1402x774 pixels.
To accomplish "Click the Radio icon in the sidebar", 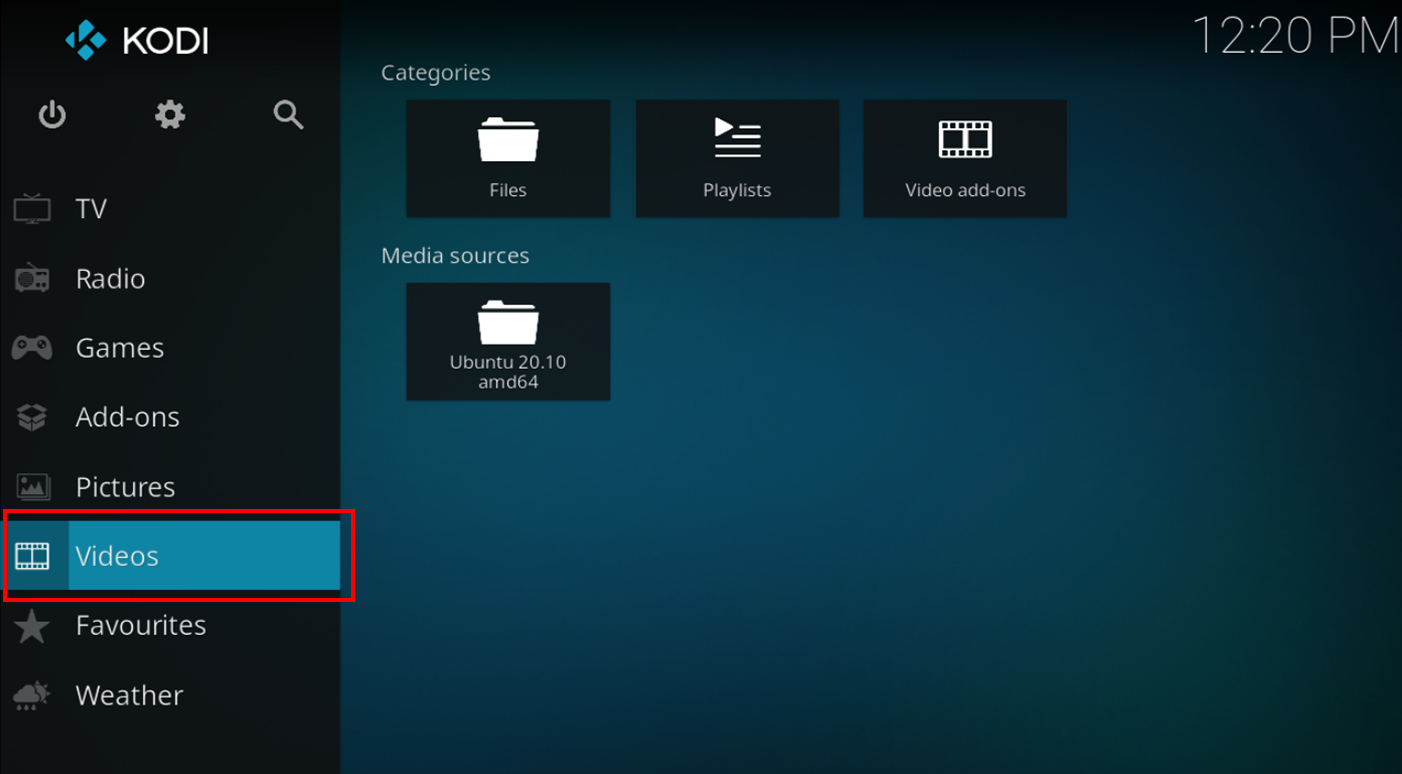I will [x=32, y=278].
